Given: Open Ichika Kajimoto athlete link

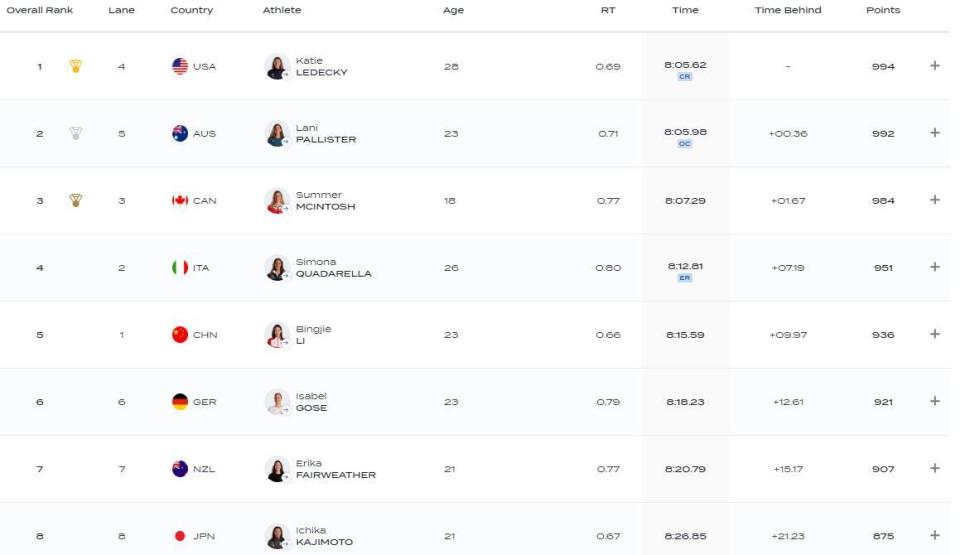Looking at the screenshot, I should pos(324,536).
